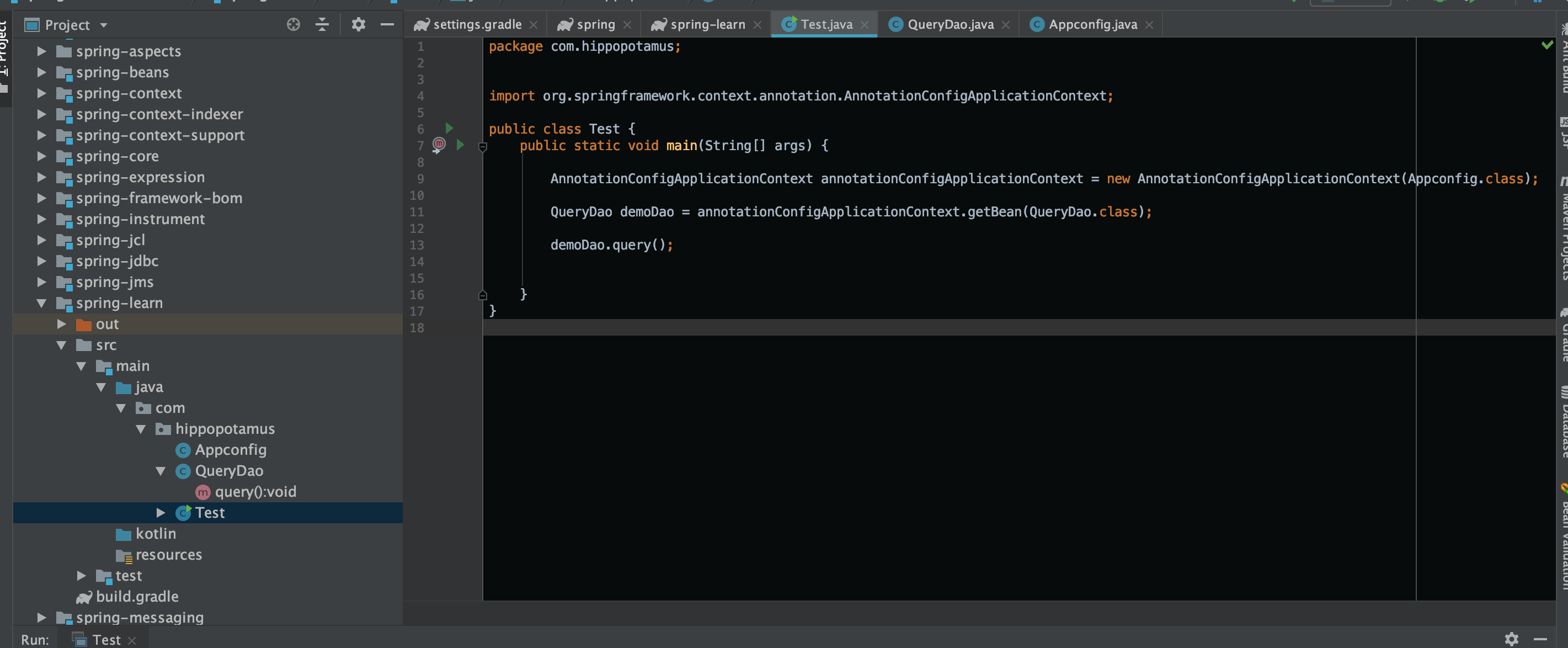Image resolution: width=1568 pixels, height=648 pixels.
Task: Click the locate/scroll-from-source crosshair icon
Action: pyautogui.click(x=294, y=24)
